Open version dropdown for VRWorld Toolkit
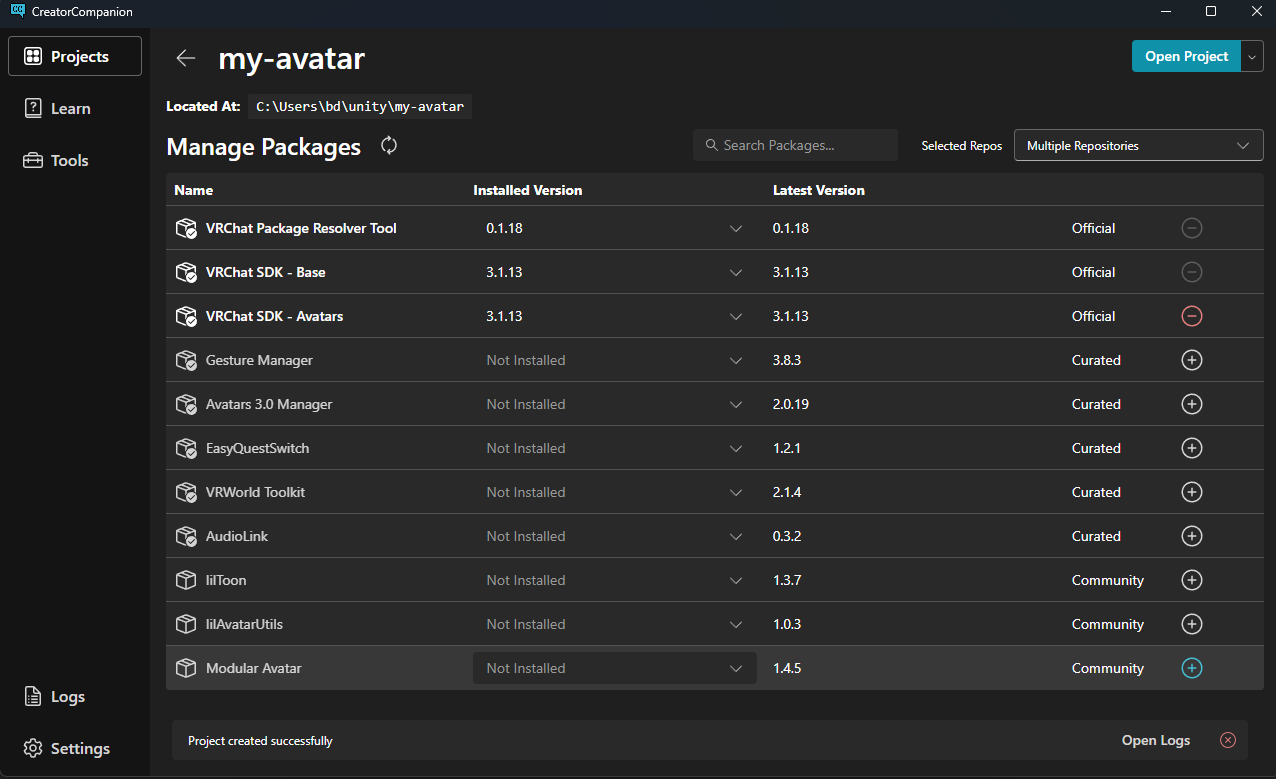The width and height of the screenshot is (1276, 779). coord(614,492)
